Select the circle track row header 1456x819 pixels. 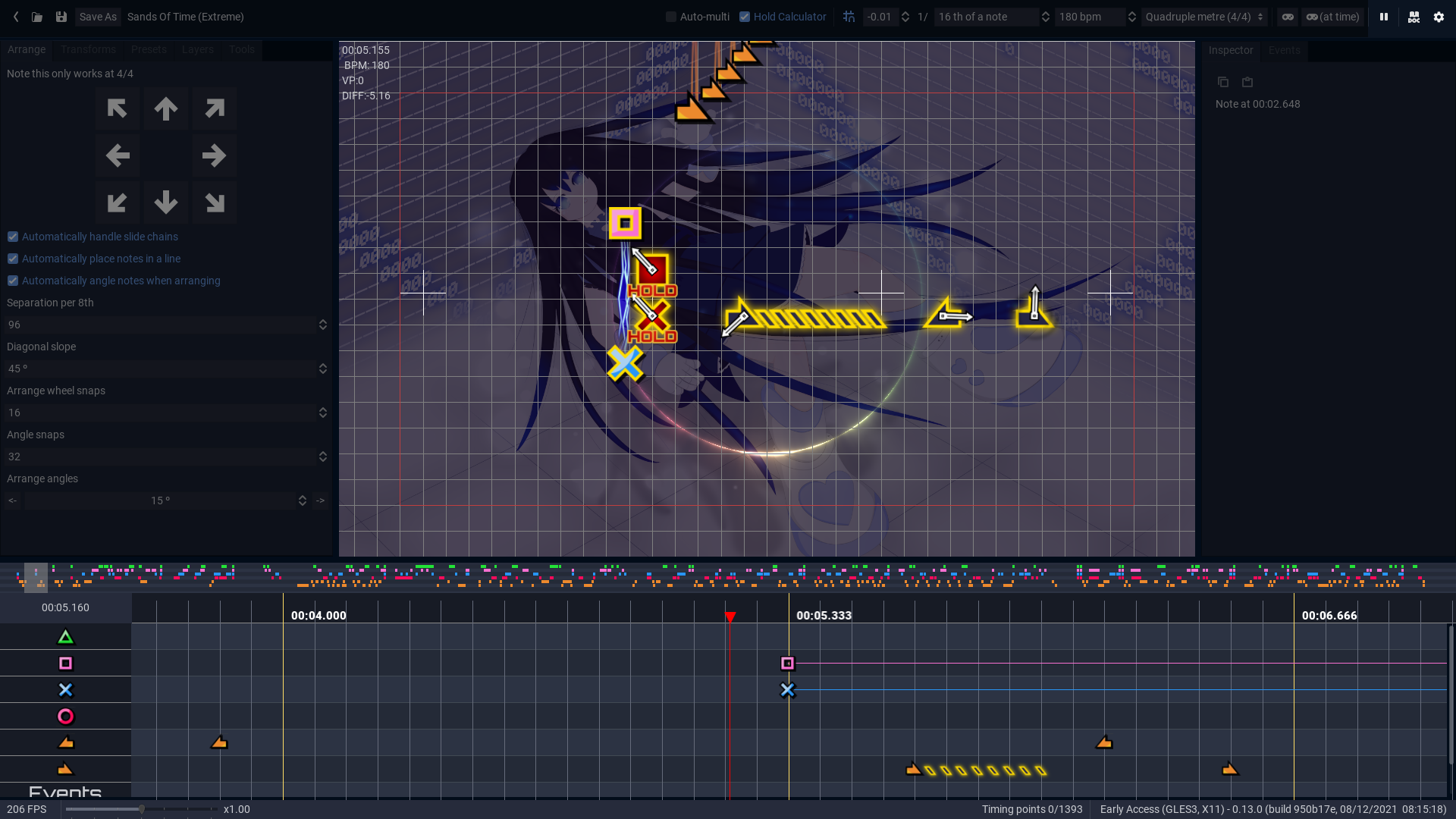(65, 717)
